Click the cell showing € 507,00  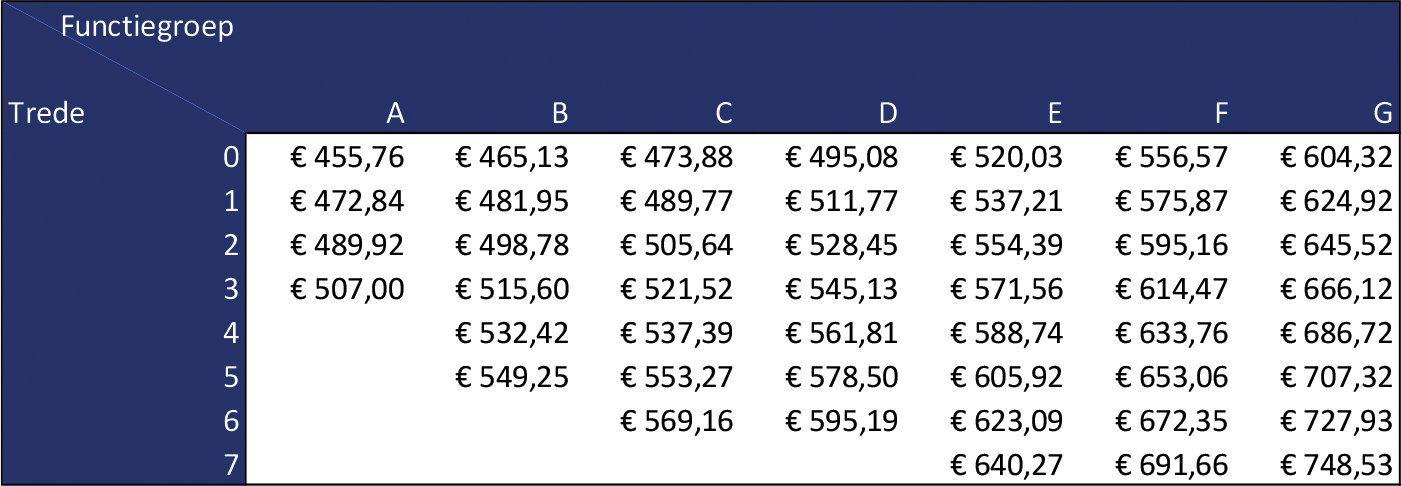[x=347, y=290]
